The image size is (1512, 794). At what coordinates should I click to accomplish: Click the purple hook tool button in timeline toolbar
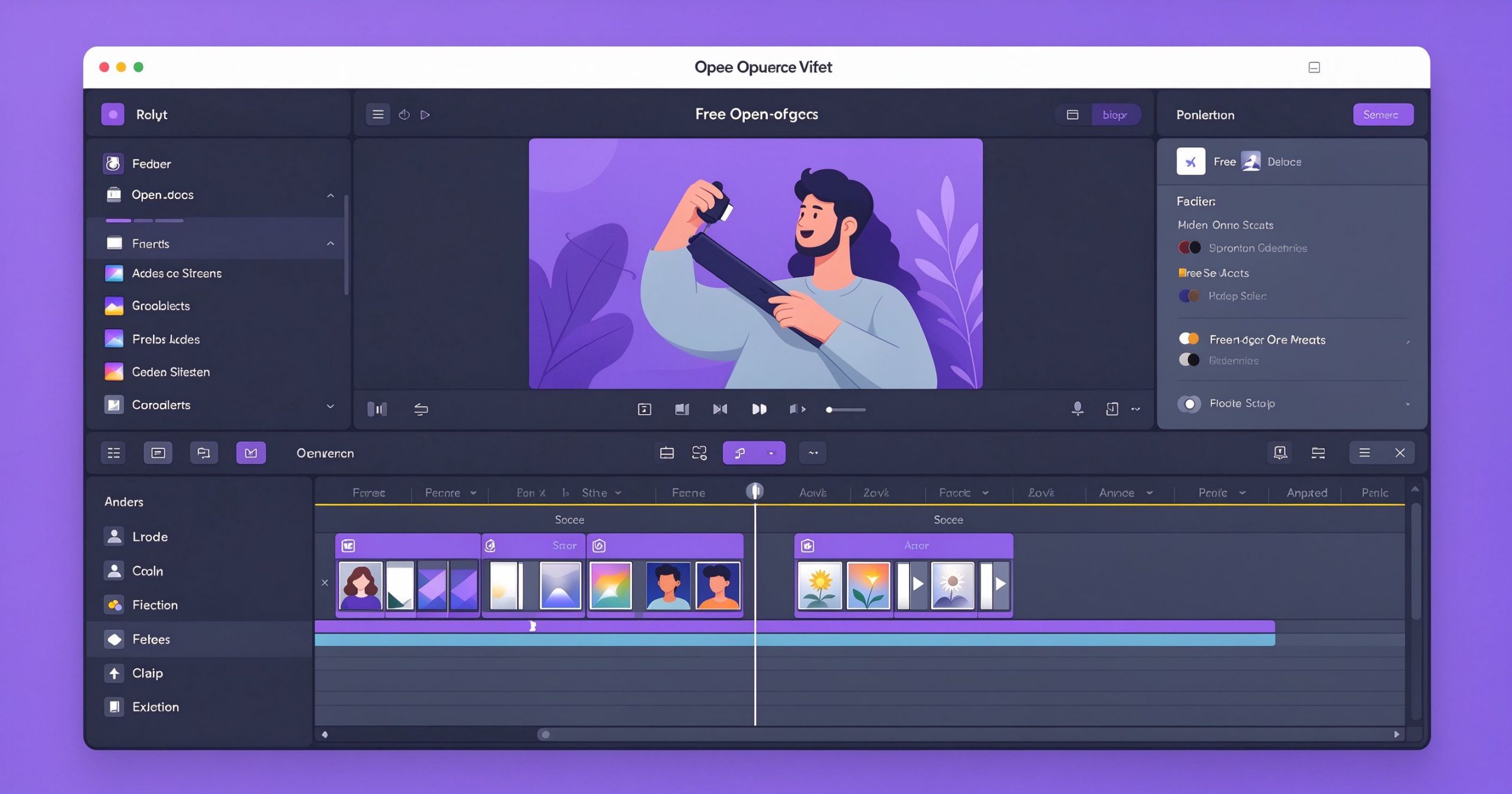tap(754, 453)
